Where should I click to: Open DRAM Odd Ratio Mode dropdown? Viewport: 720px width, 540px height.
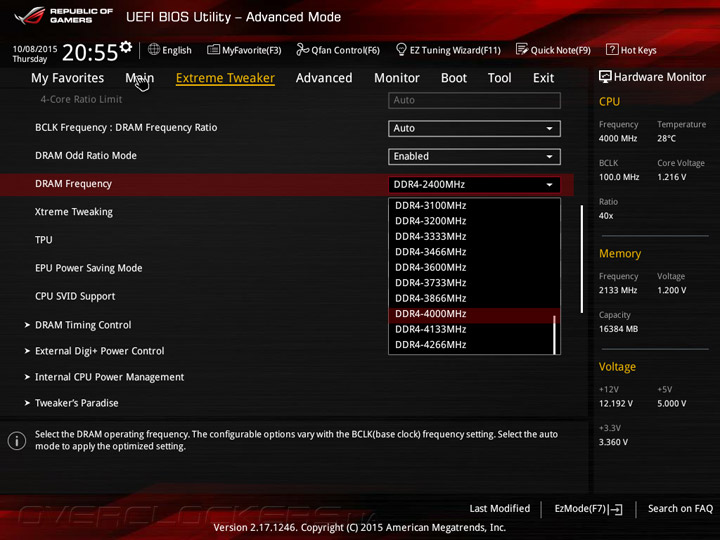tap(474, 157)
